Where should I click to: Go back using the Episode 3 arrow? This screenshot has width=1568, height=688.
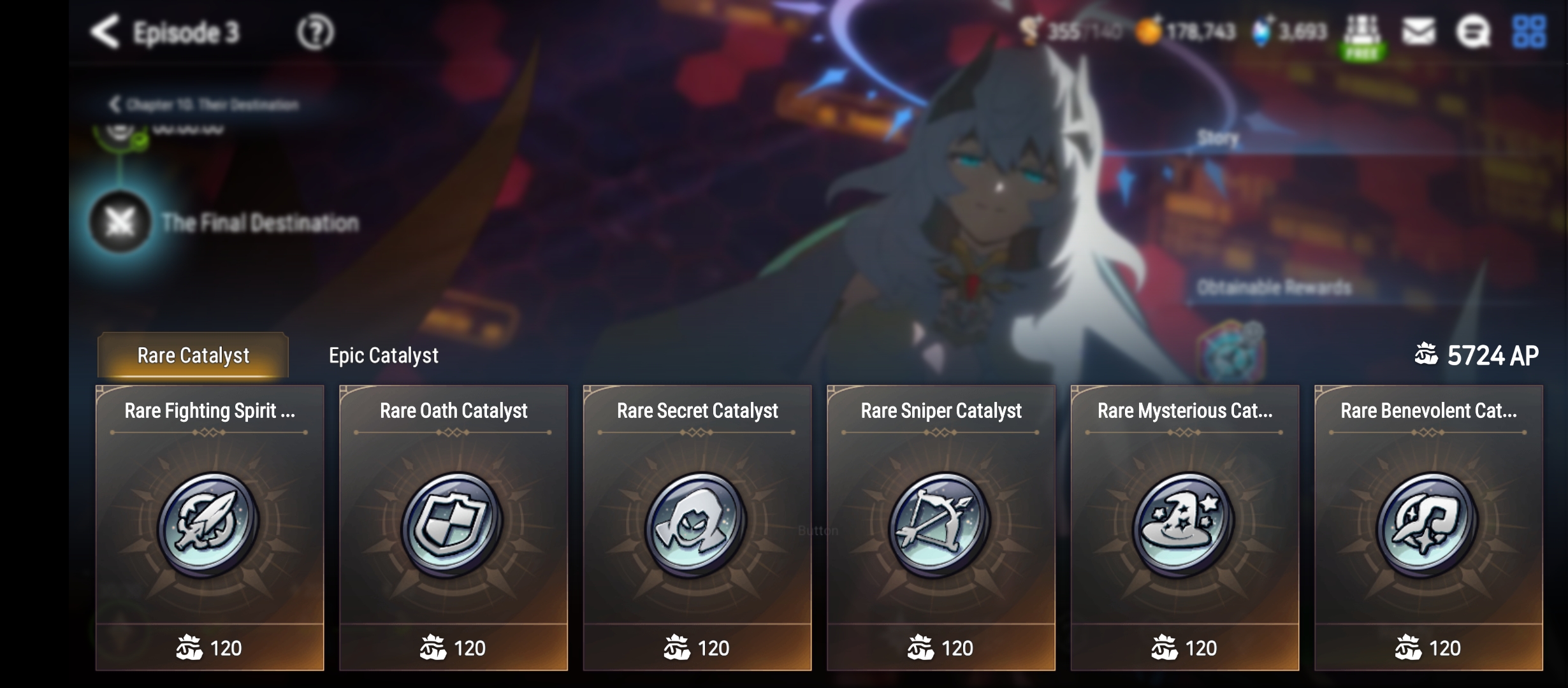[x=105, y=32]
